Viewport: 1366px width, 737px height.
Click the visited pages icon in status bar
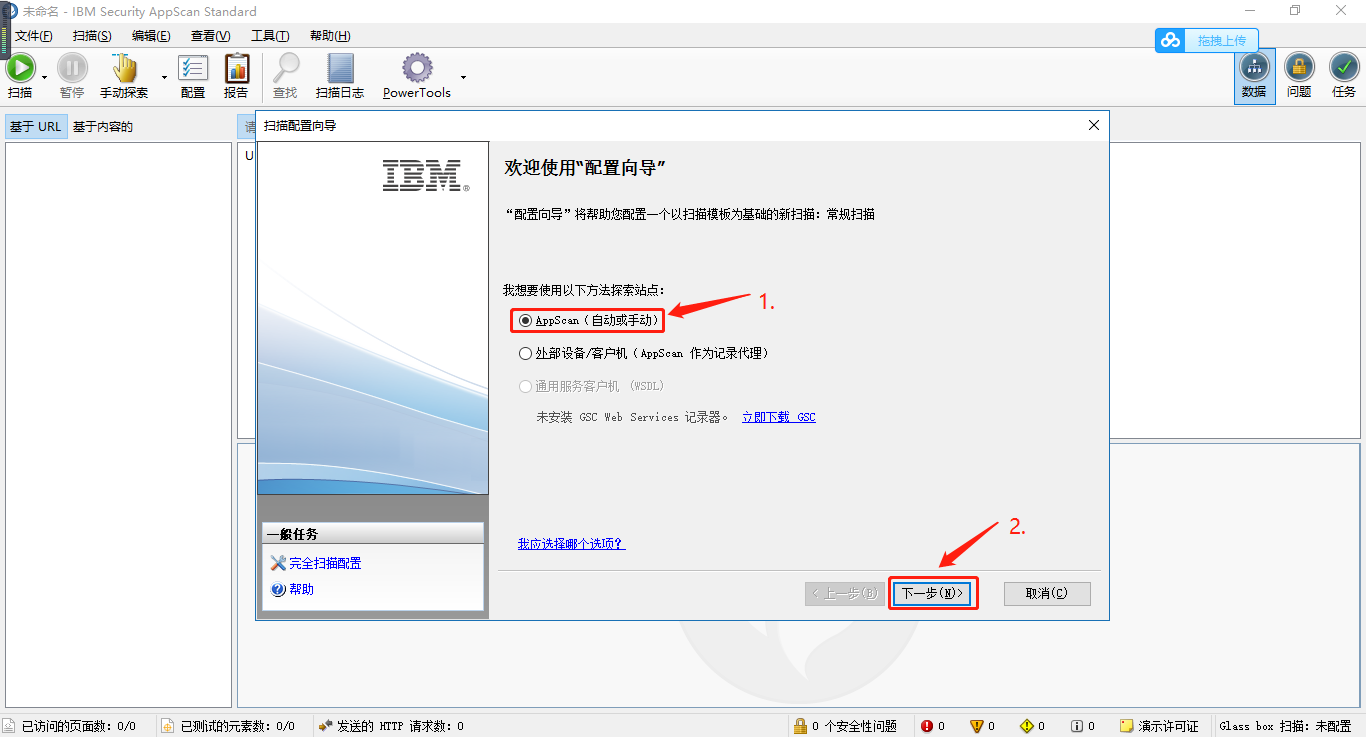(x=10, y=726)
